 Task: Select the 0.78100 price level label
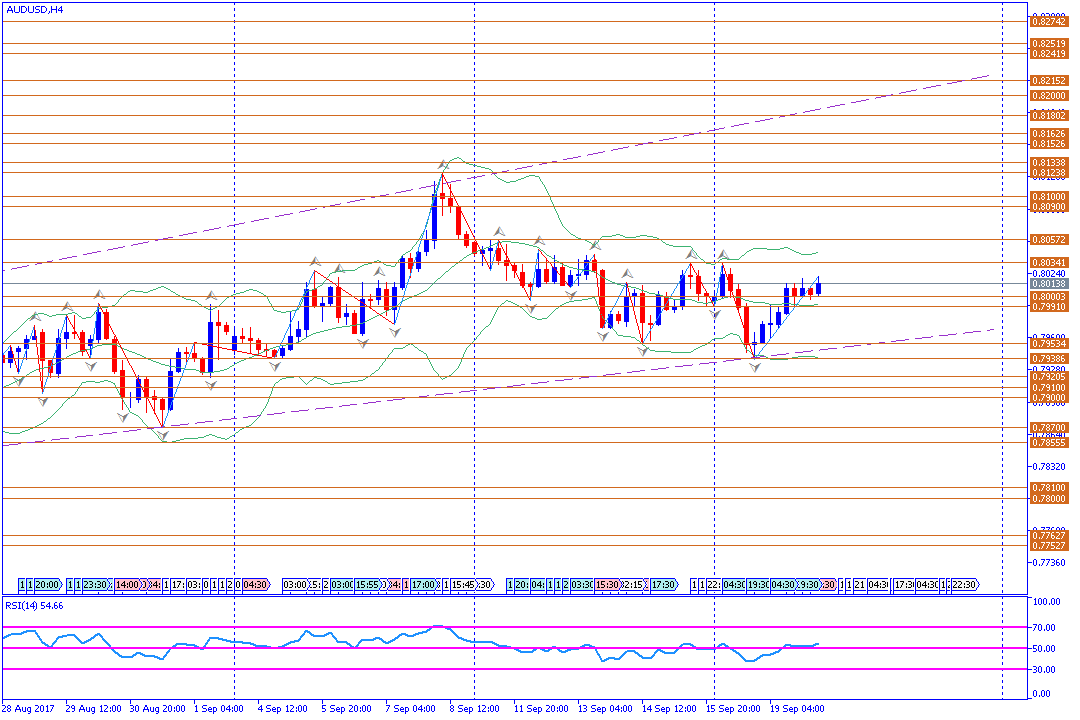tap(1049, 488)
